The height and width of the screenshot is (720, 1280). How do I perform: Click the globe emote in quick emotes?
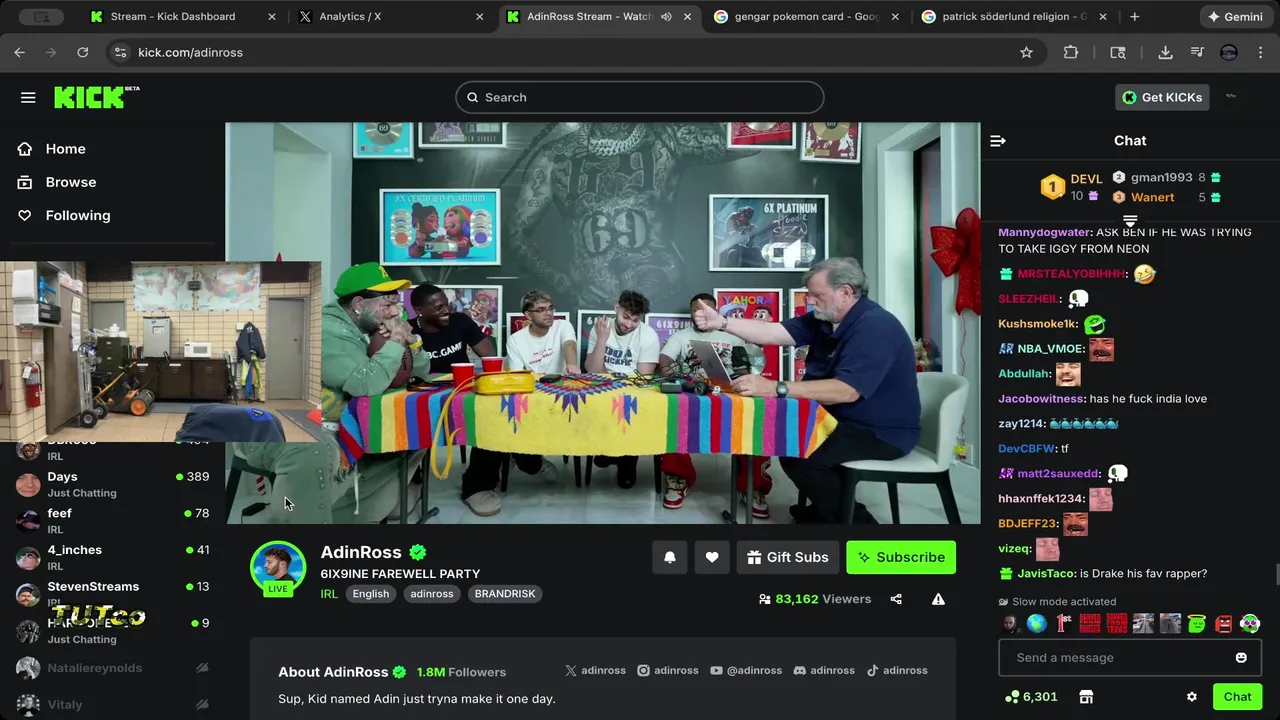[1036, 624]
